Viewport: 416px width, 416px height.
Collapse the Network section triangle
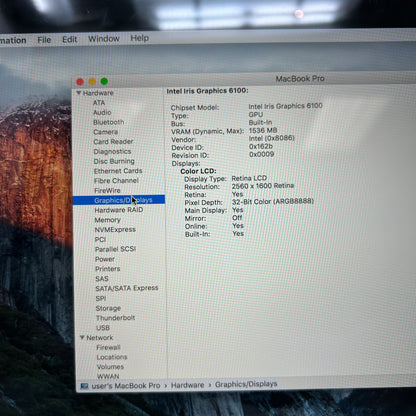coord(82,337)
